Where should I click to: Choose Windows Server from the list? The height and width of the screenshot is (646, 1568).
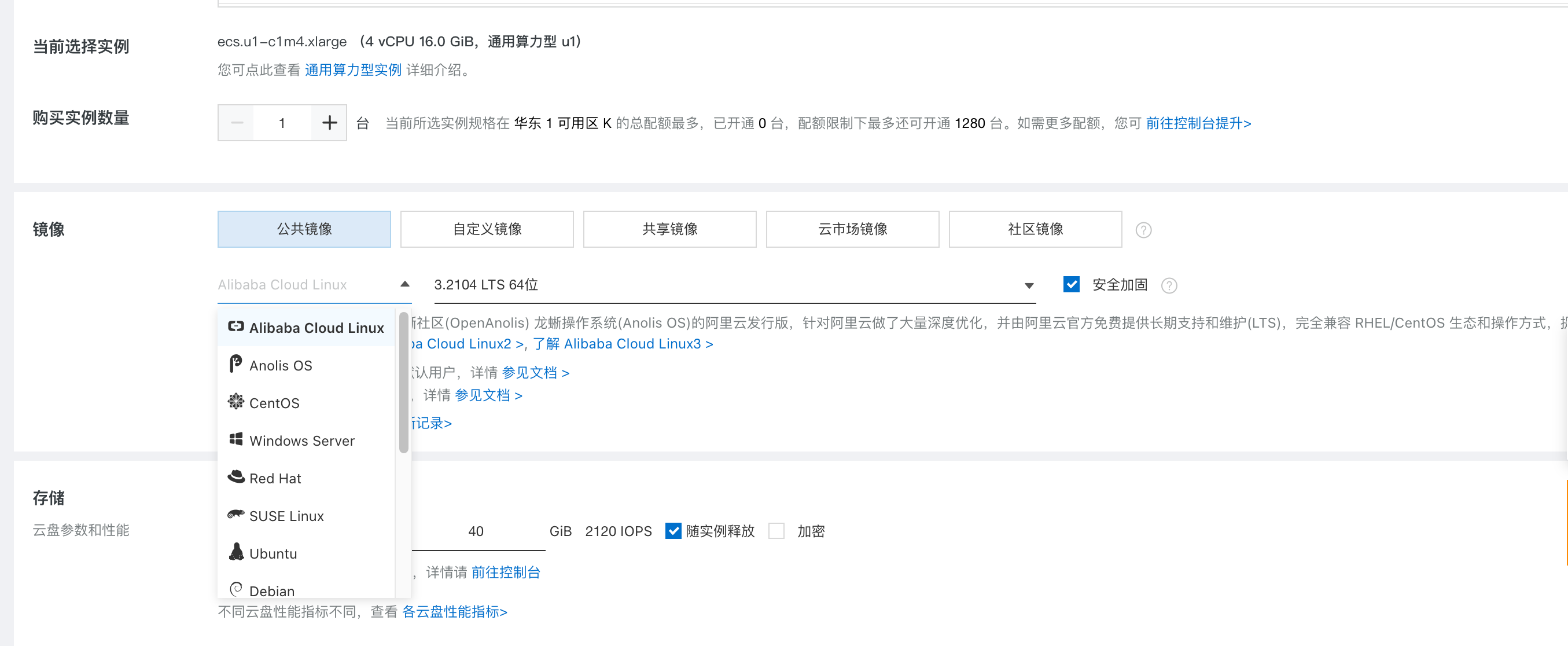pyautogui.click(x=306, y=441)
